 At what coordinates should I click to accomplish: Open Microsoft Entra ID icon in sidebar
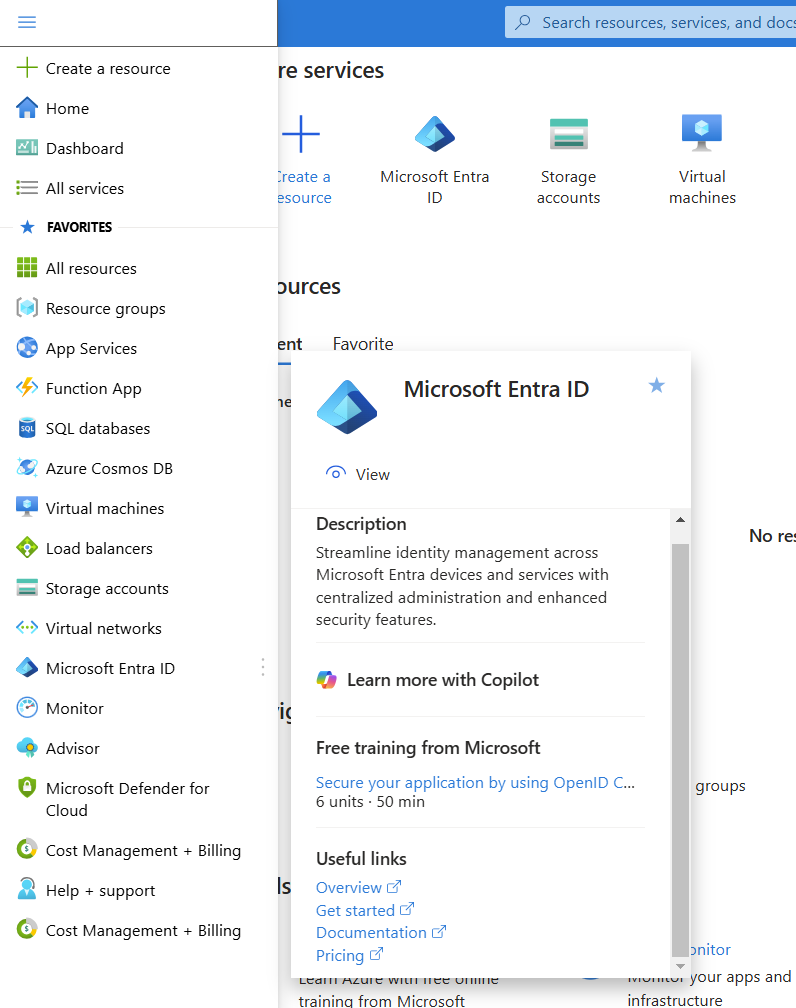click(26, 668)
